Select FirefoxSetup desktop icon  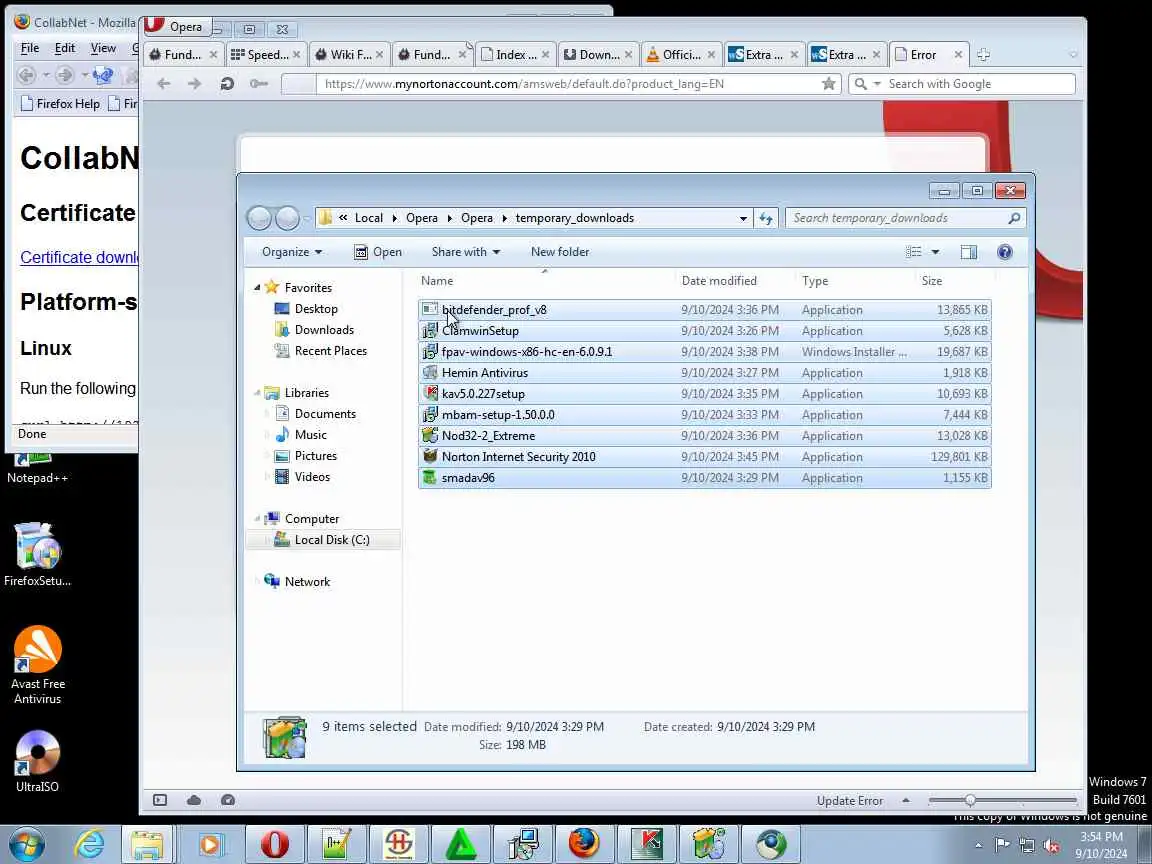pos(37,555)
